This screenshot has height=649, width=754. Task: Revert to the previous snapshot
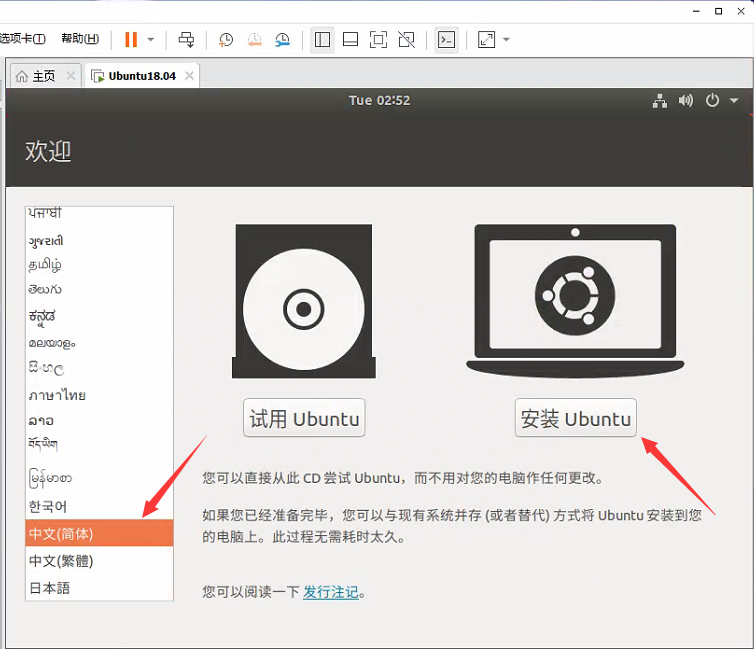point(254,39)
